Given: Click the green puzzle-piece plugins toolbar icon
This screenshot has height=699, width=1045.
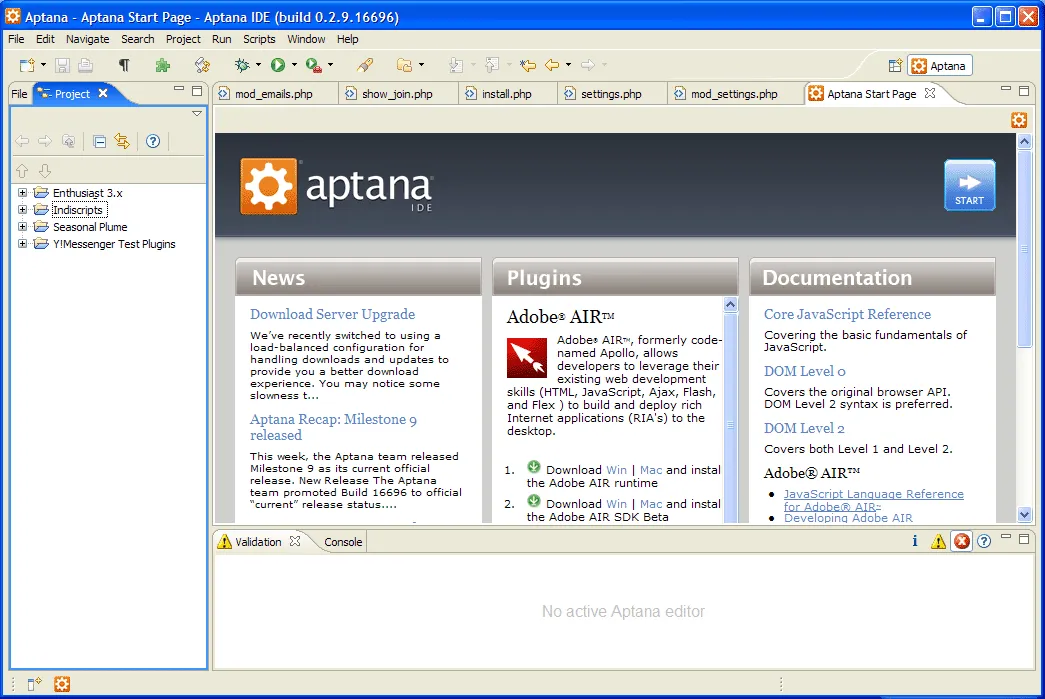Looking at the screenshot, I should pos(164,64).
